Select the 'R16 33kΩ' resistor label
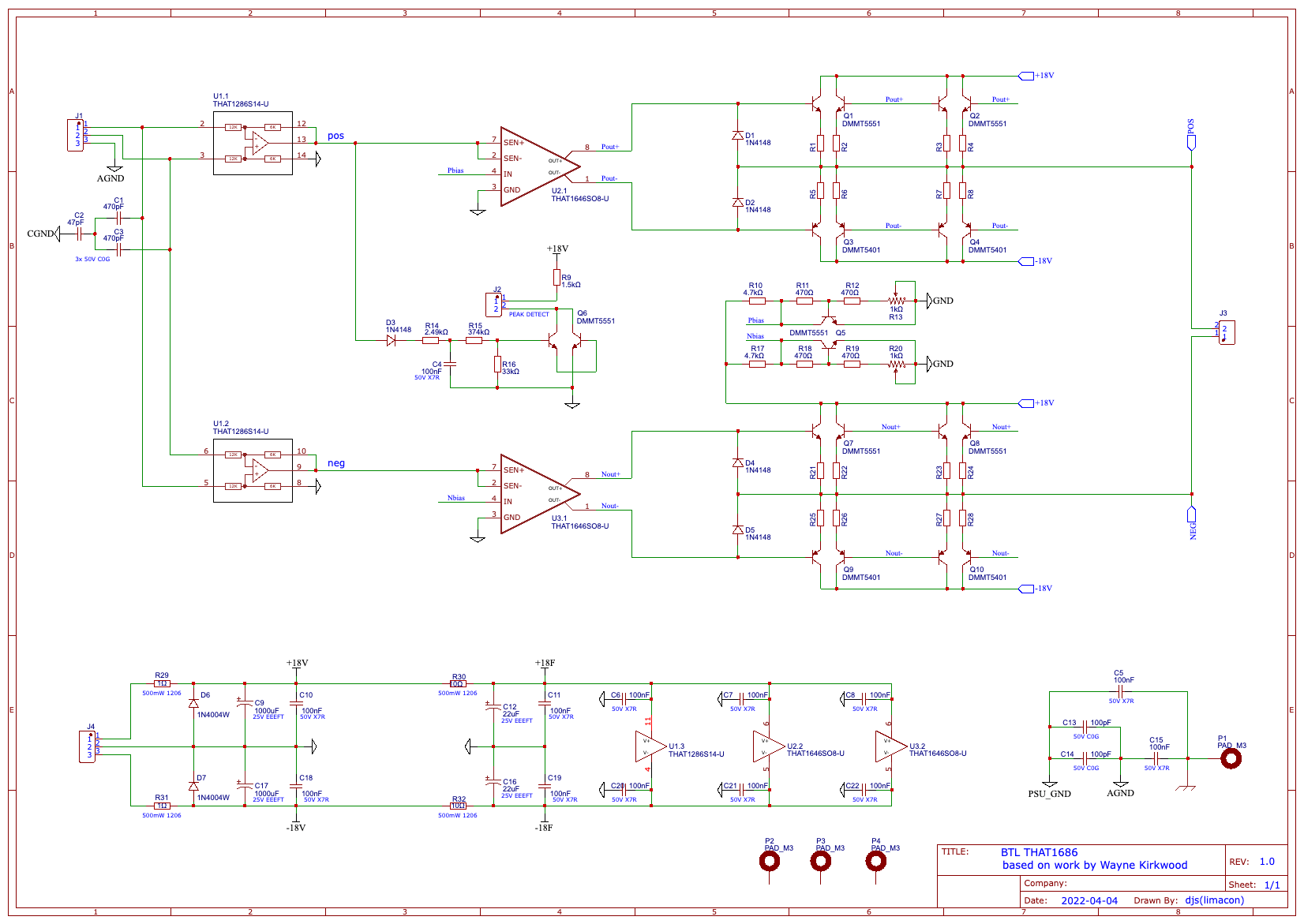This screenshot has height=924, width=1304. pyautogui.click(x=510, y=368)
